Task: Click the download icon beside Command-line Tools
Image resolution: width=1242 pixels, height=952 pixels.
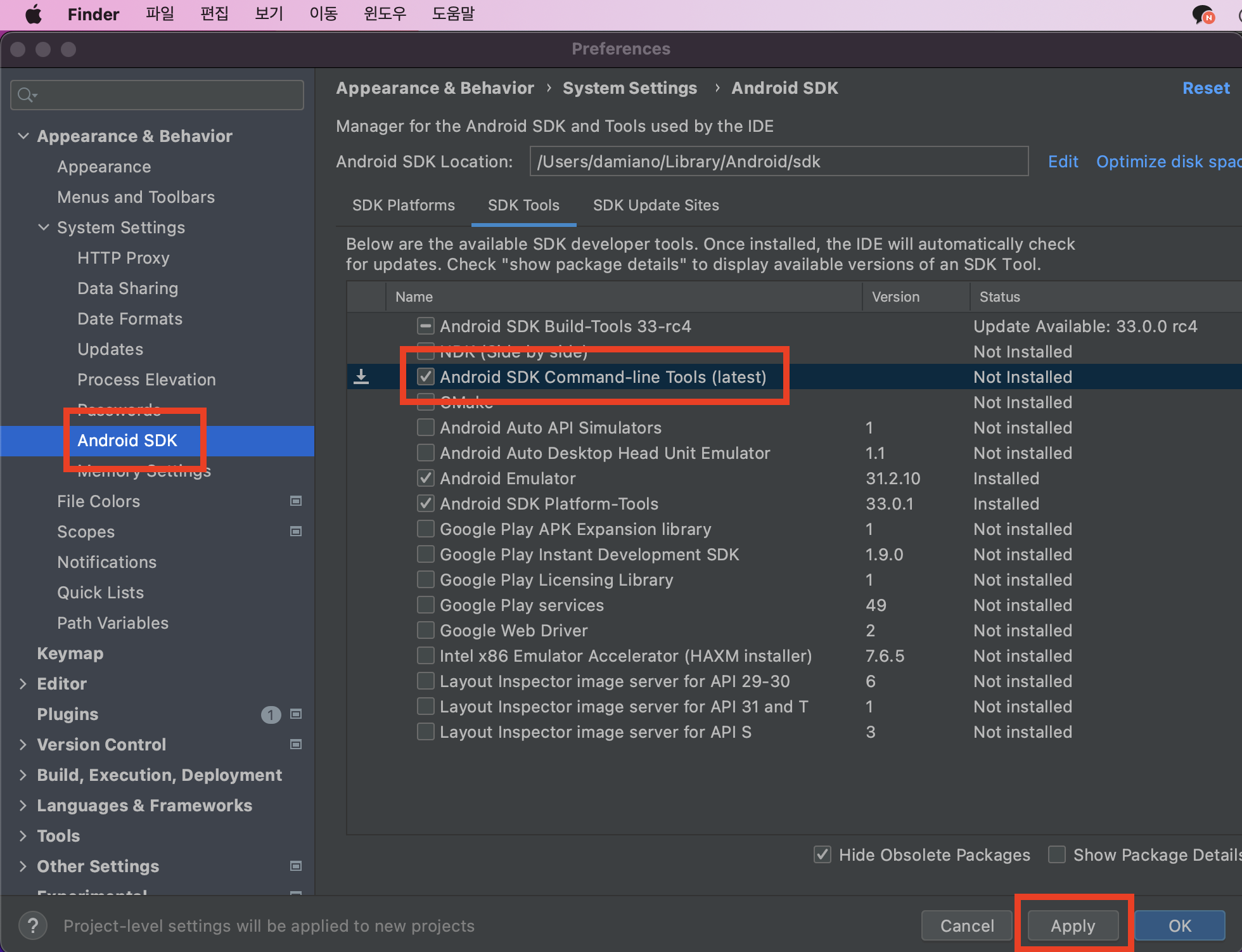Action: click(x=361, y=377)
